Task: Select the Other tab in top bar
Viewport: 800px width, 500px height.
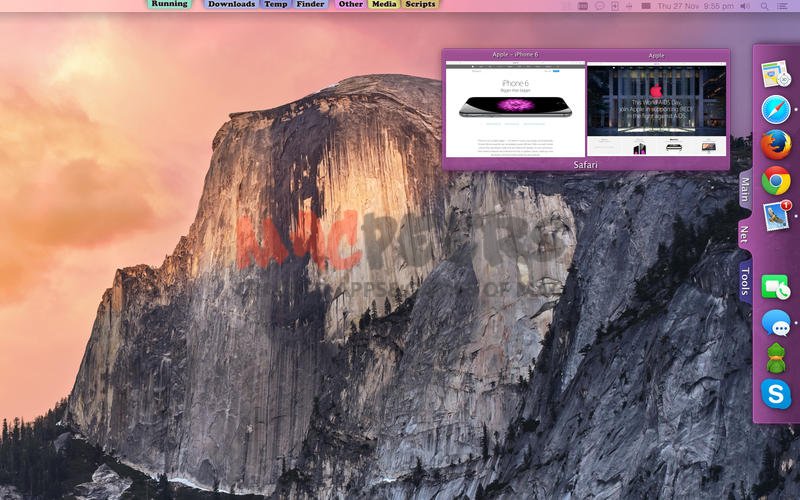Action: tap(351, 4)
